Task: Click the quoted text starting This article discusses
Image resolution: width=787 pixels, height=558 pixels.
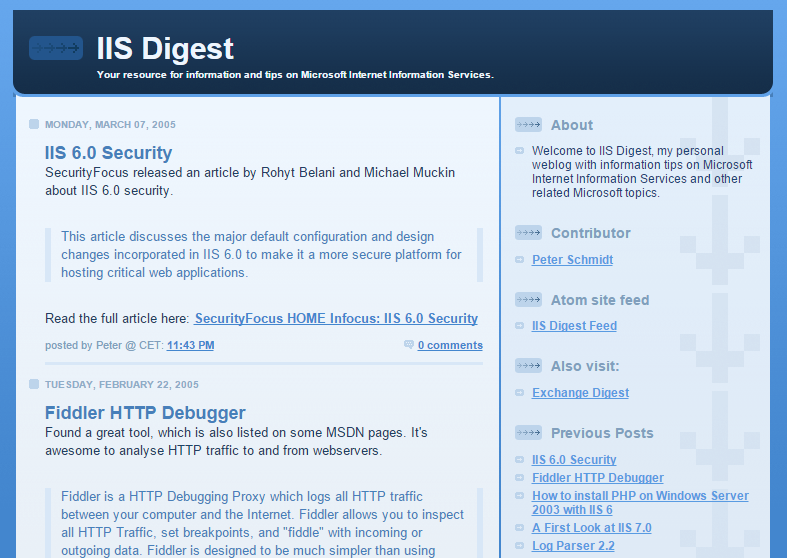Action: pyautogui.click(x=261, y=254)
